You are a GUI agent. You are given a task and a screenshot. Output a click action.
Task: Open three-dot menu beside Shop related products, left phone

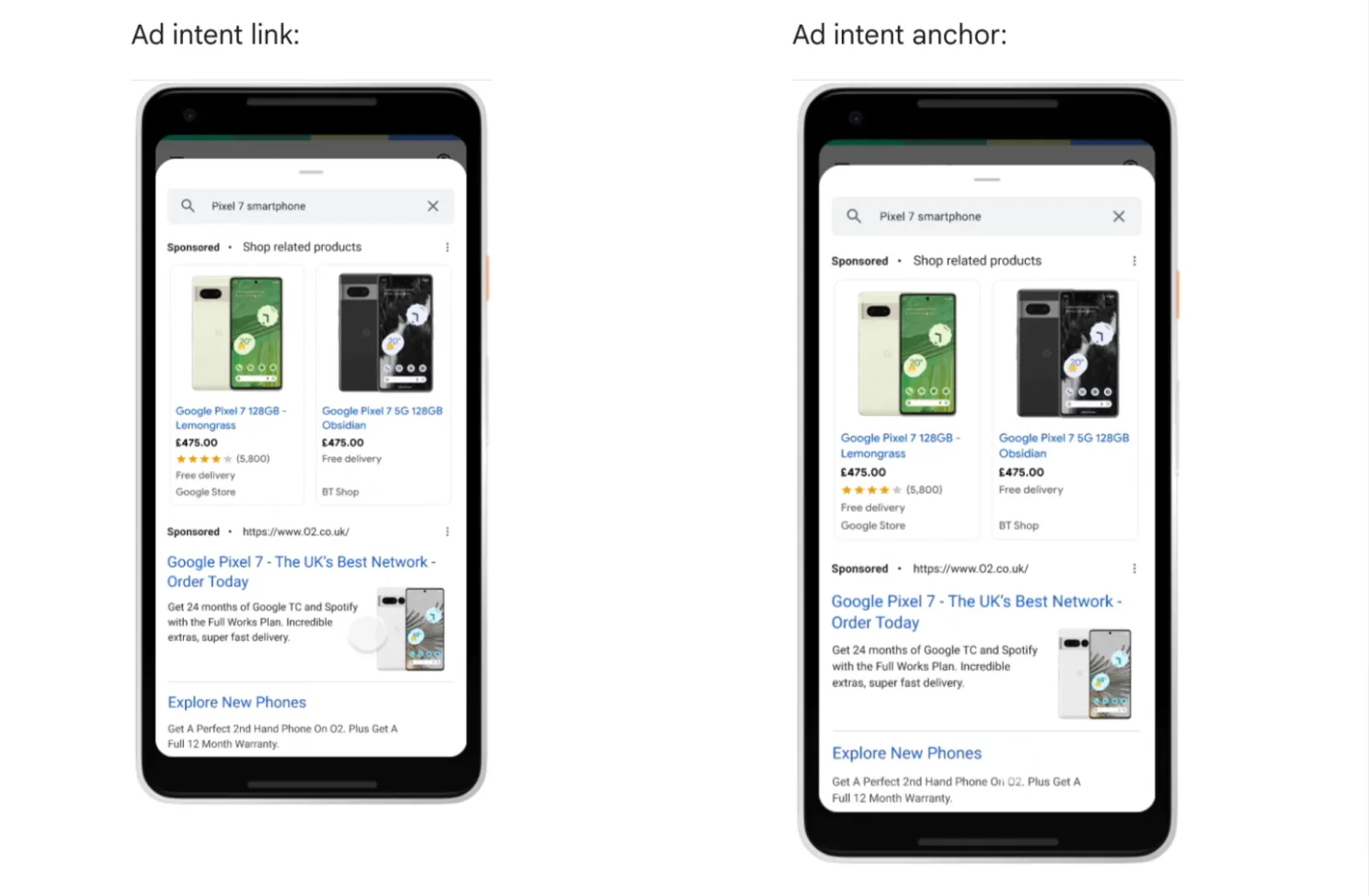point(447,247)
